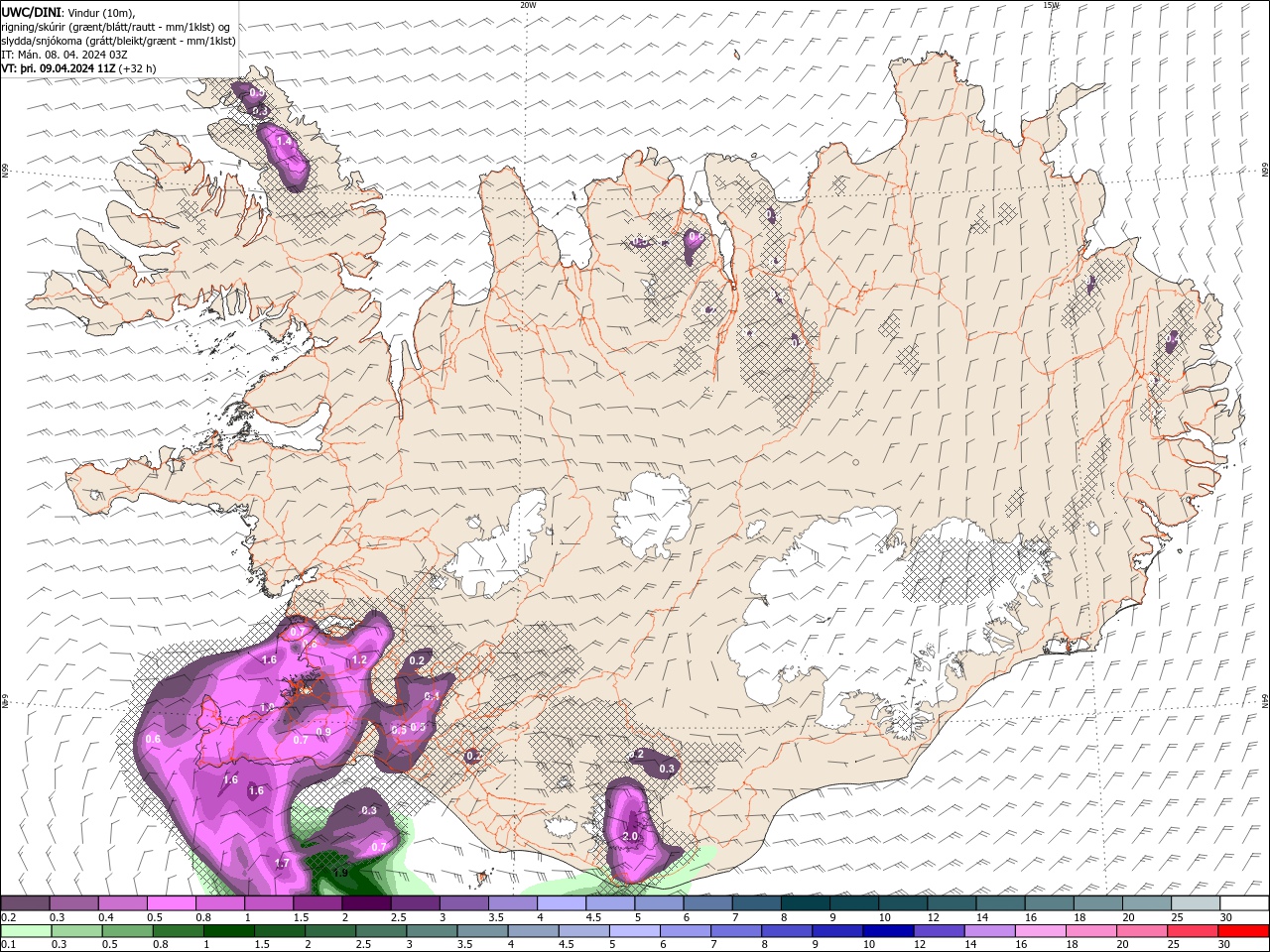Image resolution: width=1270 pixels, height=952 pixels.
Task: Click the 1.2 snowfall value label
Action: (360, 659)
